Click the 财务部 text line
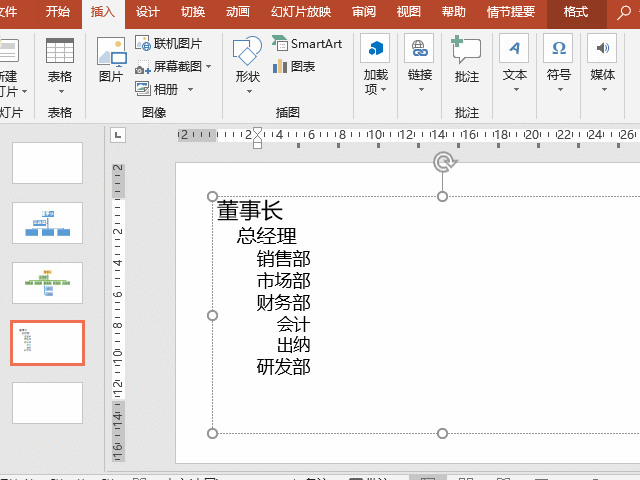Image resolution: width=640 pixels, height=480 pixels. pyautogui.click(x=284, y=303)
